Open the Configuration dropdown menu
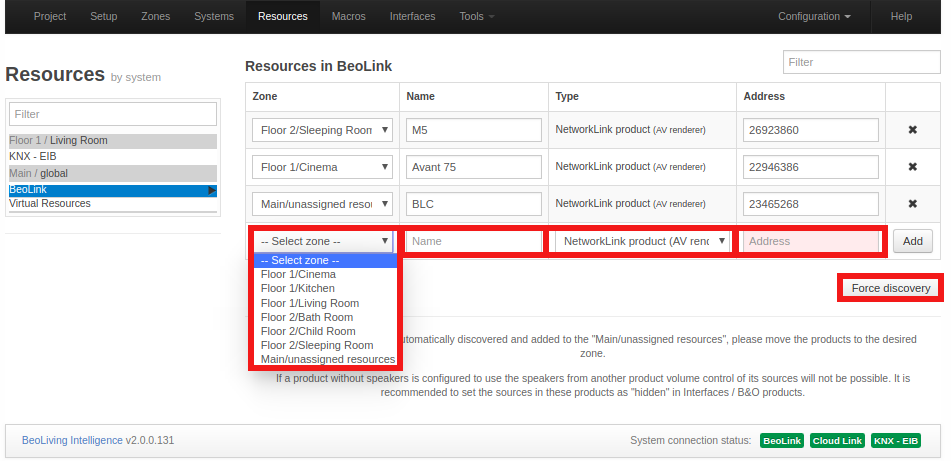The height and width of the screenshot is (461, 951). pyautogui.click(x=814, y=16)
